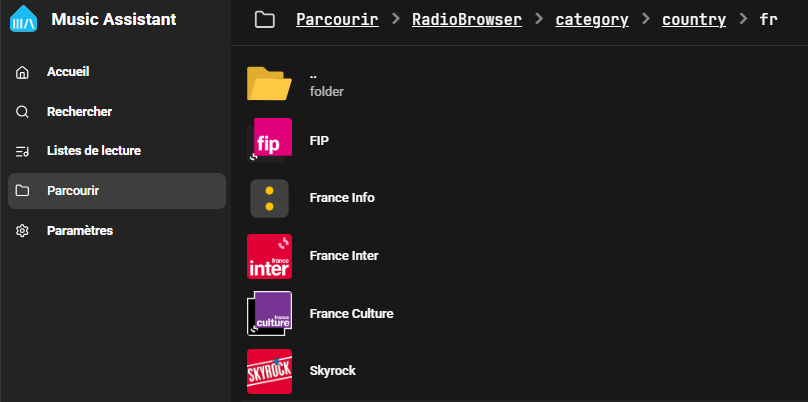Click the Accueil home icon
The image size is (808, 402).
[x=23, y=72]
